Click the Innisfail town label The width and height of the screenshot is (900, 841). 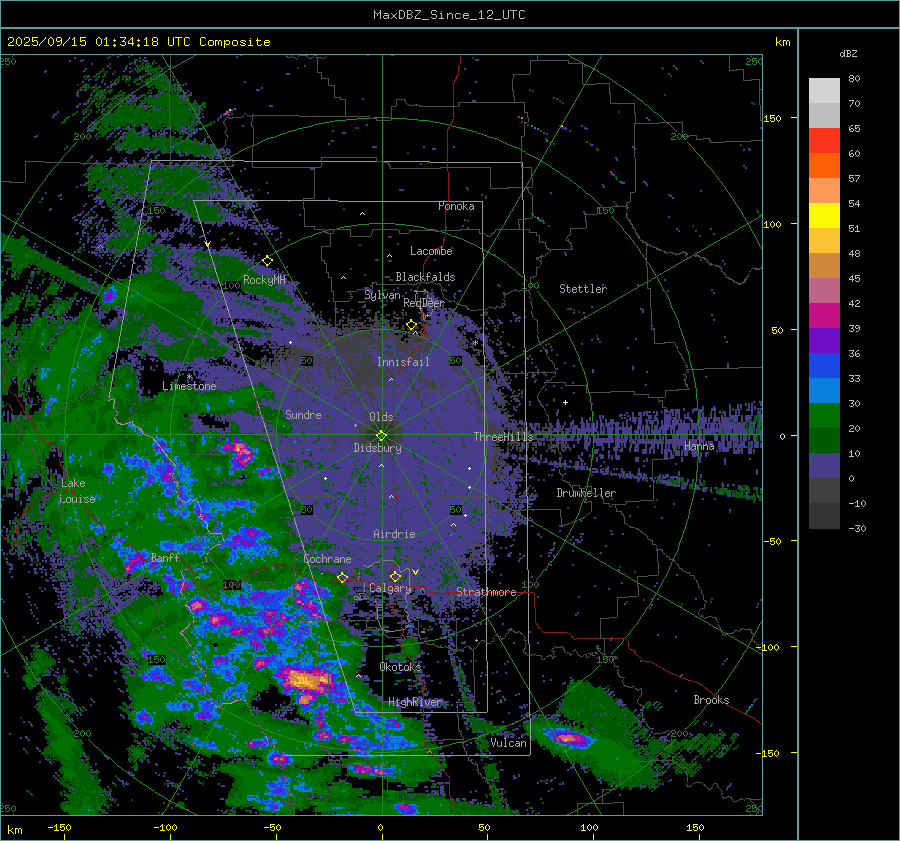[x=403, y=362]
